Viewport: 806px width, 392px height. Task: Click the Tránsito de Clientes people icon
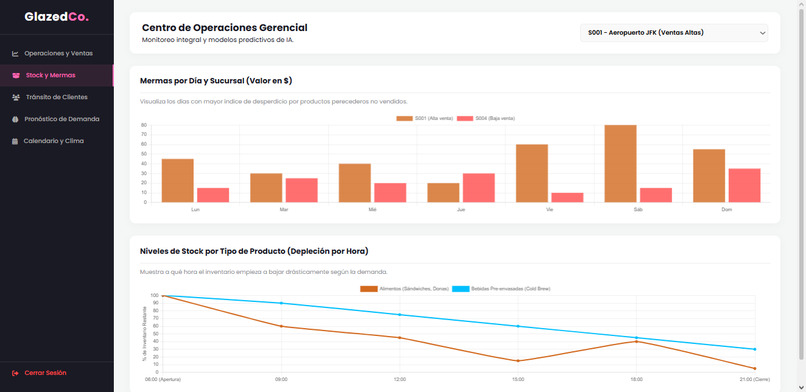(15, 97)
